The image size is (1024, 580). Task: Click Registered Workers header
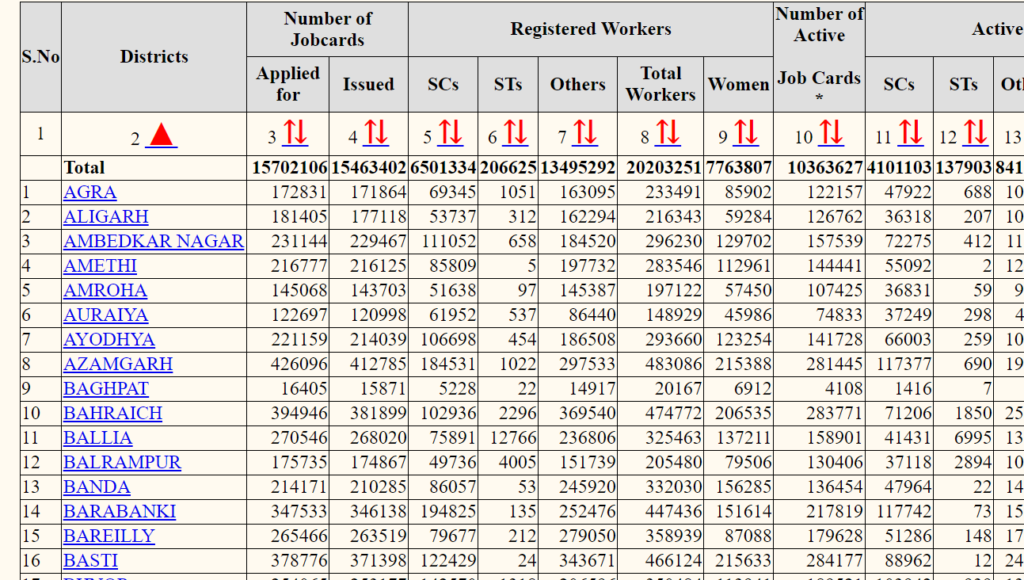tap(590, 29)
